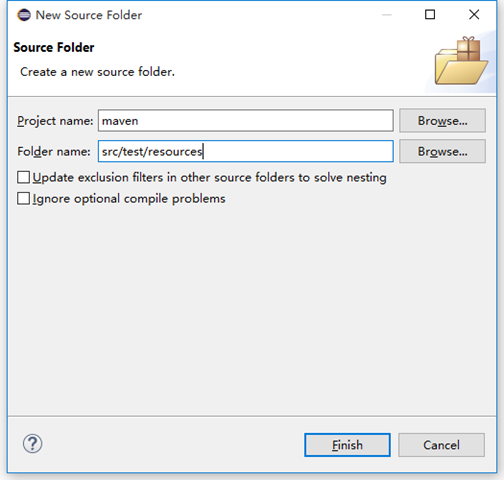Close the dialog with the X button

click(474, 15)
